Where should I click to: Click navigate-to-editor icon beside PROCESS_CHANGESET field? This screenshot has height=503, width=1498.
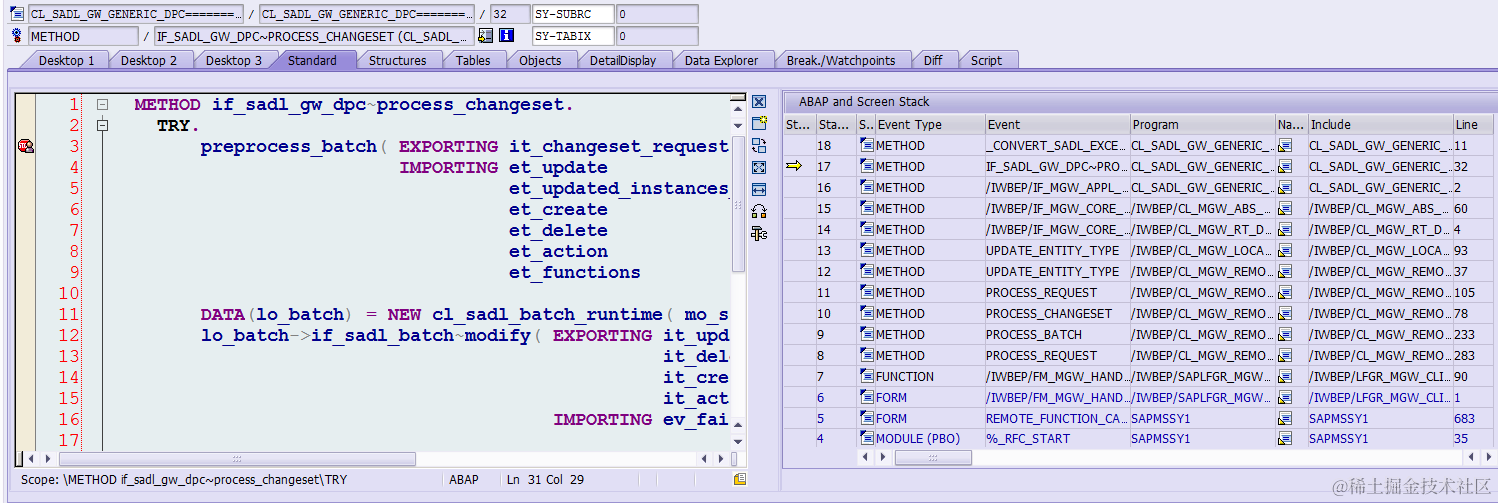pyautogui.click(x=485, y=36)
